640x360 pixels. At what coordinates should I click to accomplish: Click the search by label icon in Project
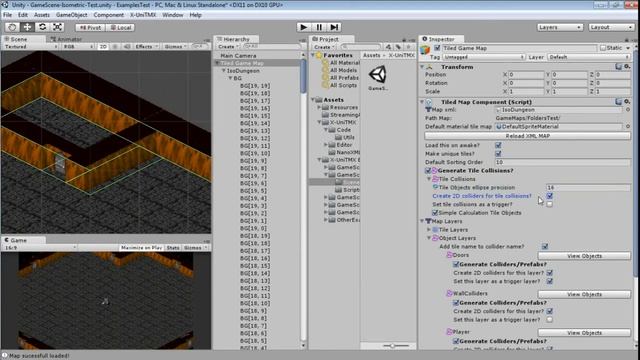click(x=398, y=47)
